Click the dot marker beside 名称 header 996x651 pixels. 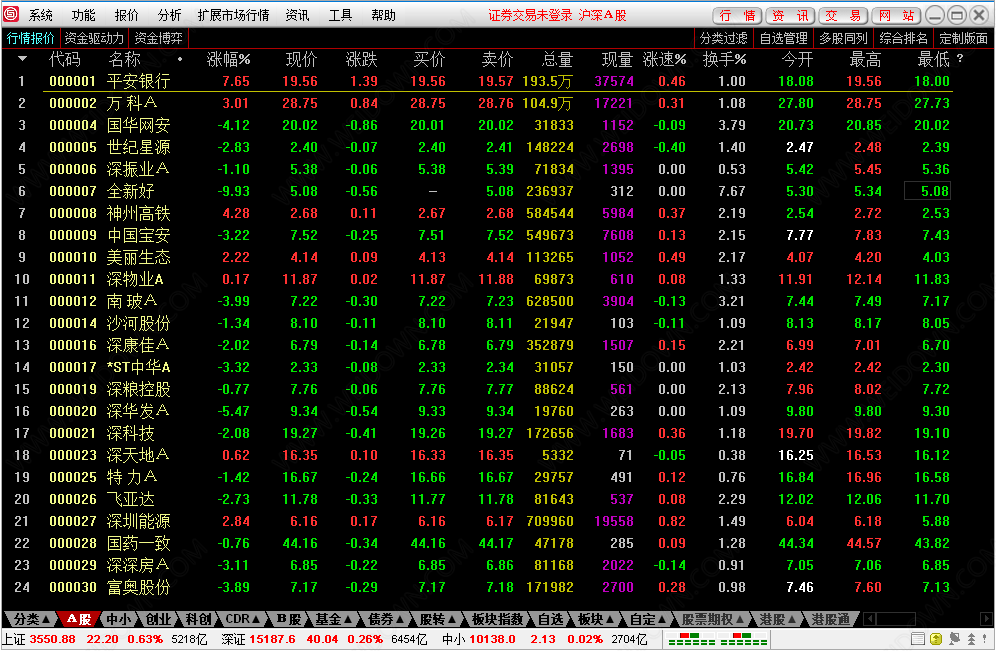(180, 59)
